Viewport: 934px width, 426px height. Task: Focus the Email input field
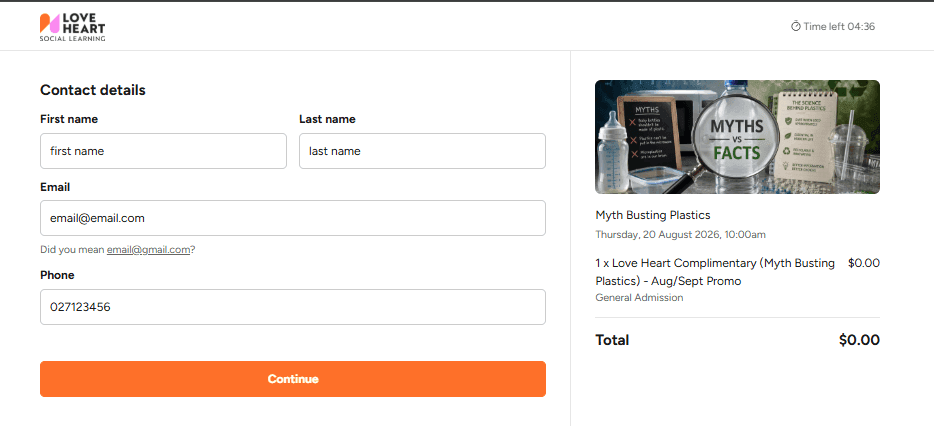click(x=292, y=218)
